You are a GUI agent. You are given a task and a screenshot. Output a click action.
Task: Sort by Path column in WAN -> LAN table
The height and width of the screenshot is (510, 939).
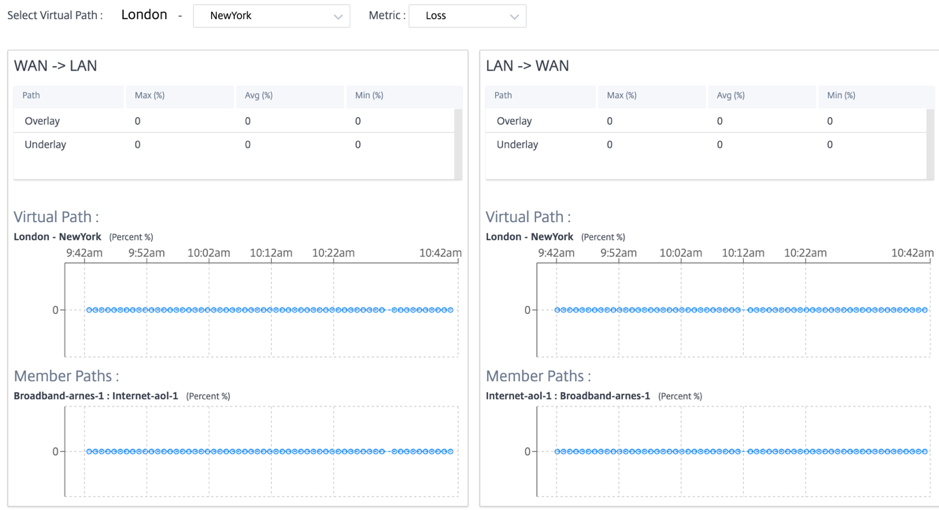pyautogui.click(x=68, y=96)
